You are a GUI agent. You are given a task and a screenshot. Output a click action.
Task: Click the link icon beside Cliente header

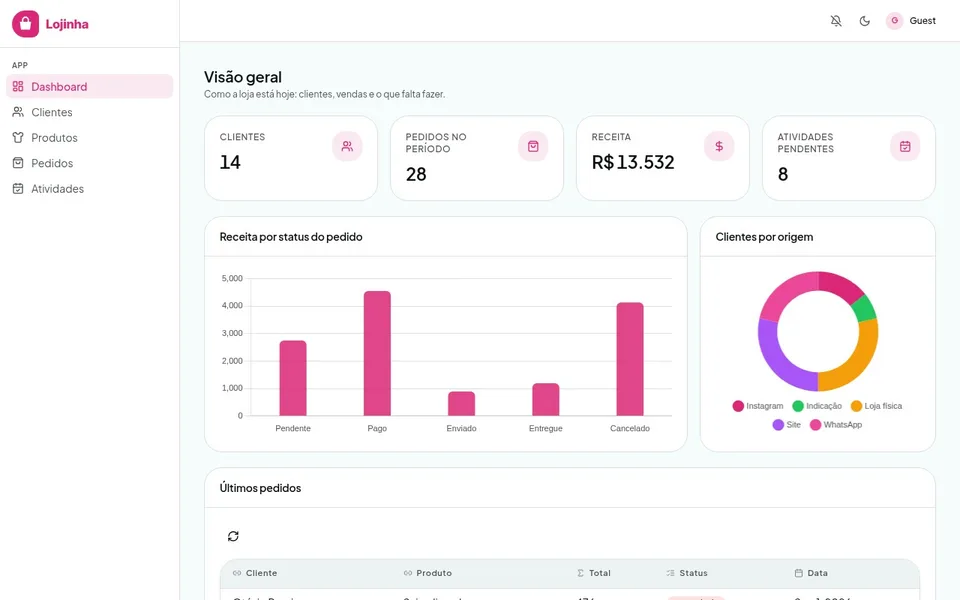237,573
